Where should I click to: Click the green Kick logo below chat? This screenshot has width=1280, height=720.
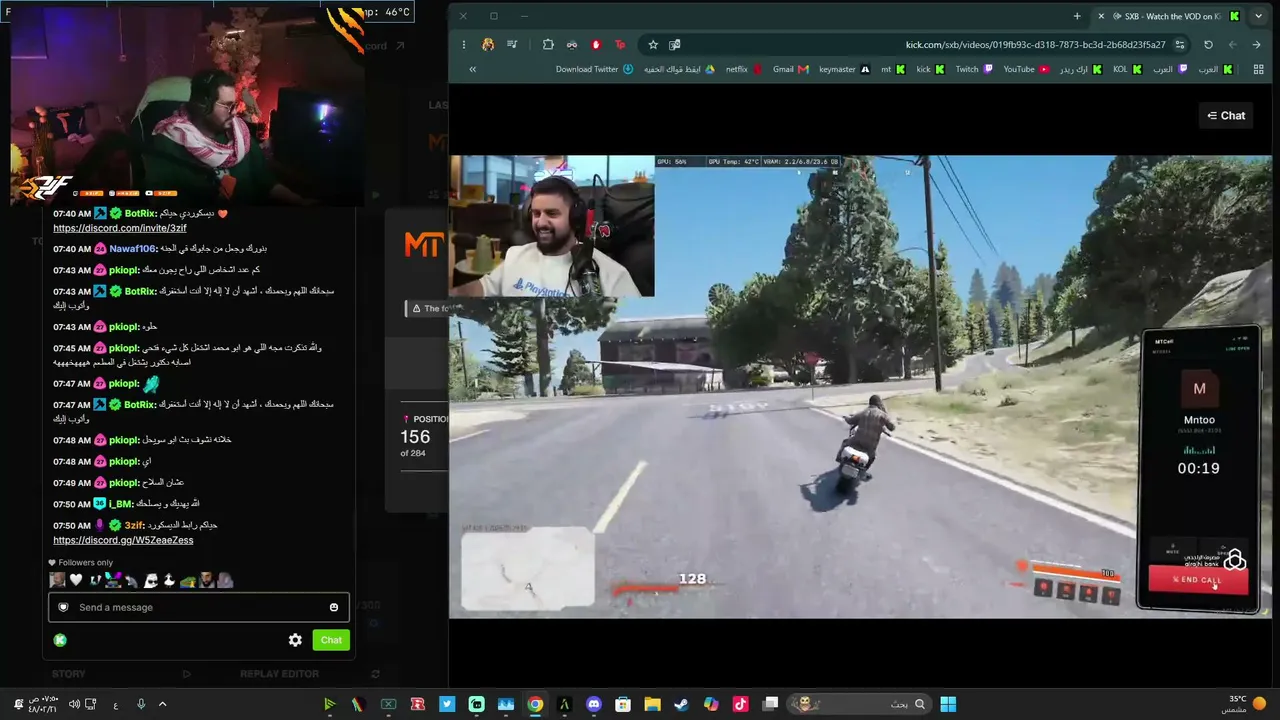coord(60,640)
